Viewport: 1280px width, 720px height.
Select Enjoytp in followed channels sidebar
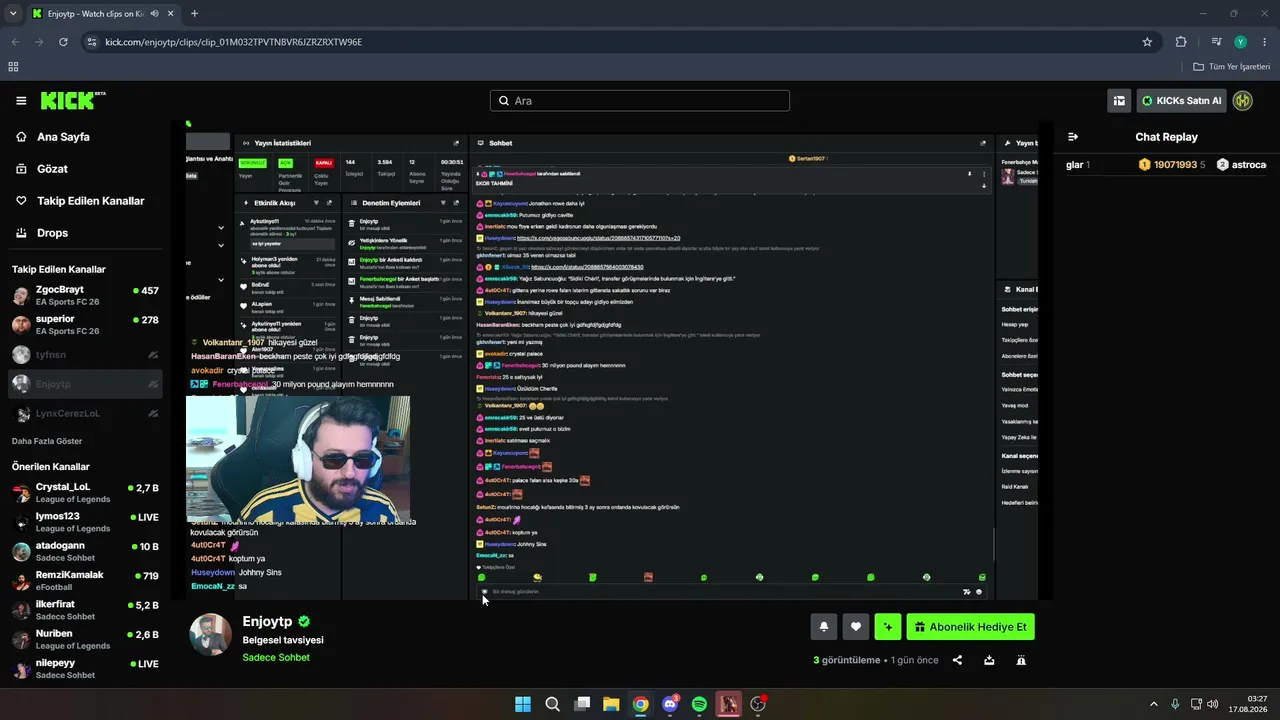tap(85, 384)
